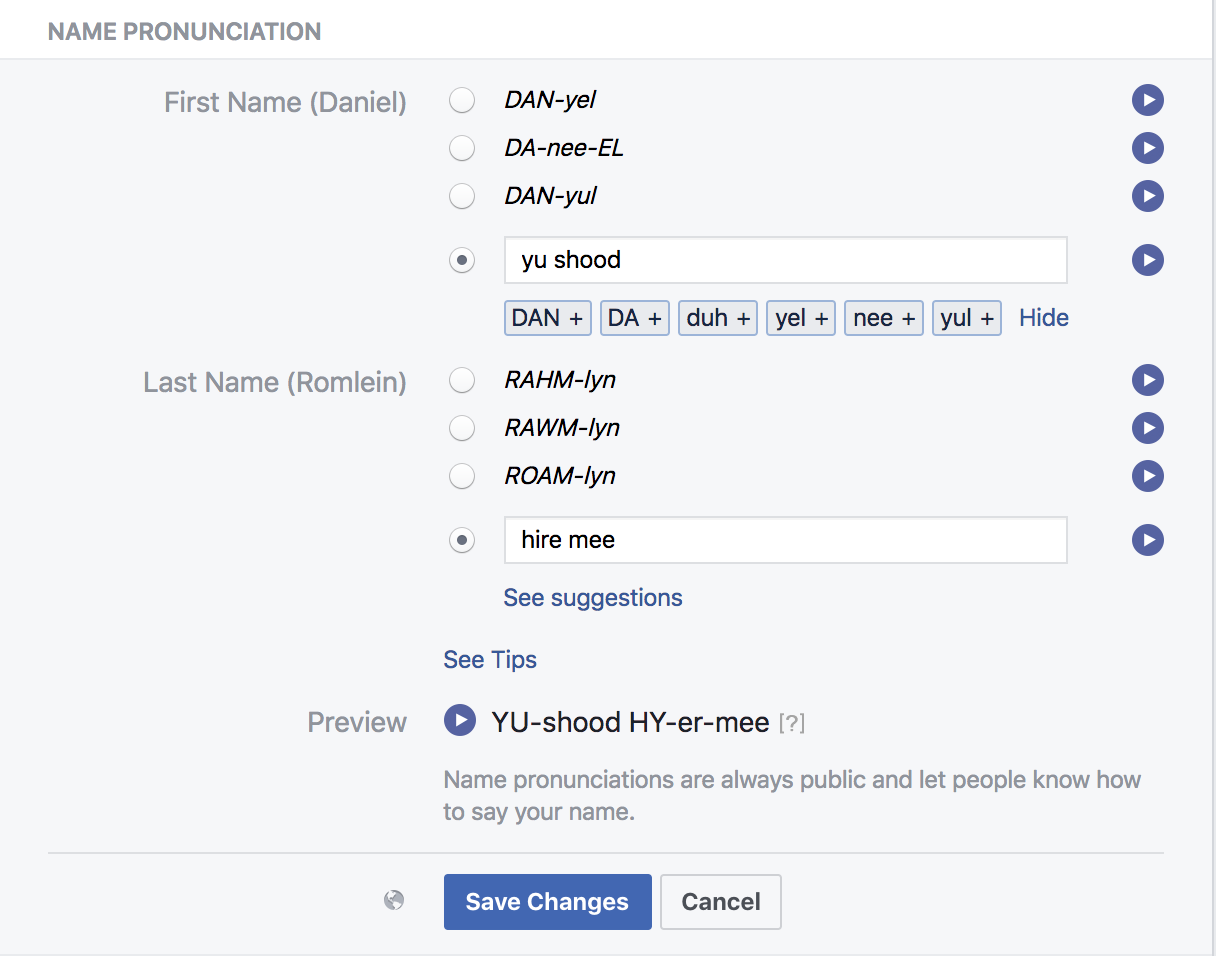The height and width of the screenshot is (956, 1216).
Task: Select the ROAM-lyn radio option
Action: [x=462, y=476]
